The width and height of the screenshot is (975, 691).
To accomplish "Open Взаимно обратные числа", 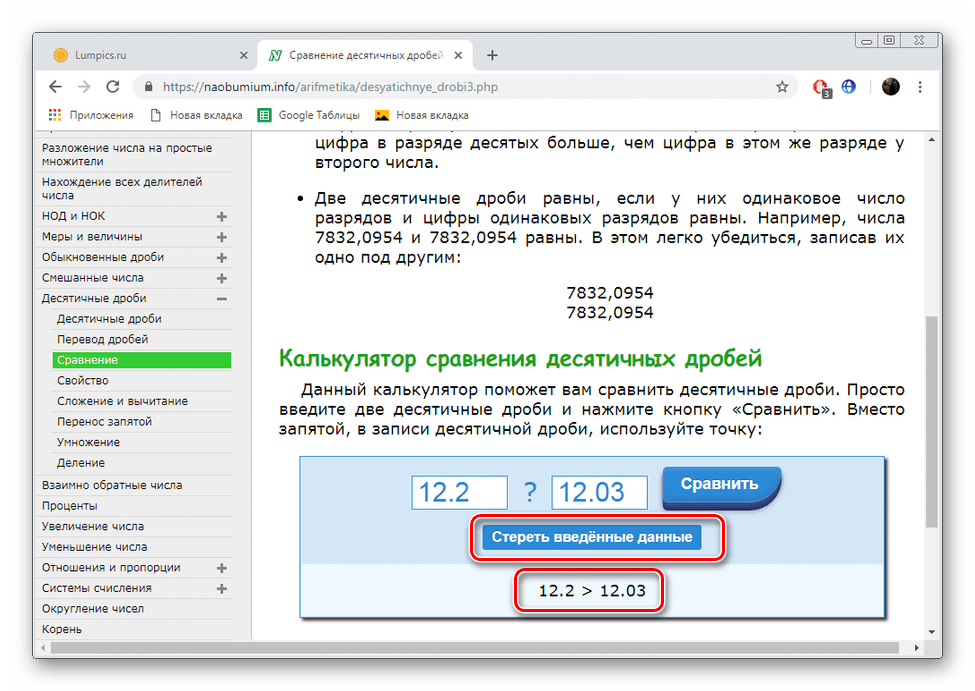I will point(112,485).
